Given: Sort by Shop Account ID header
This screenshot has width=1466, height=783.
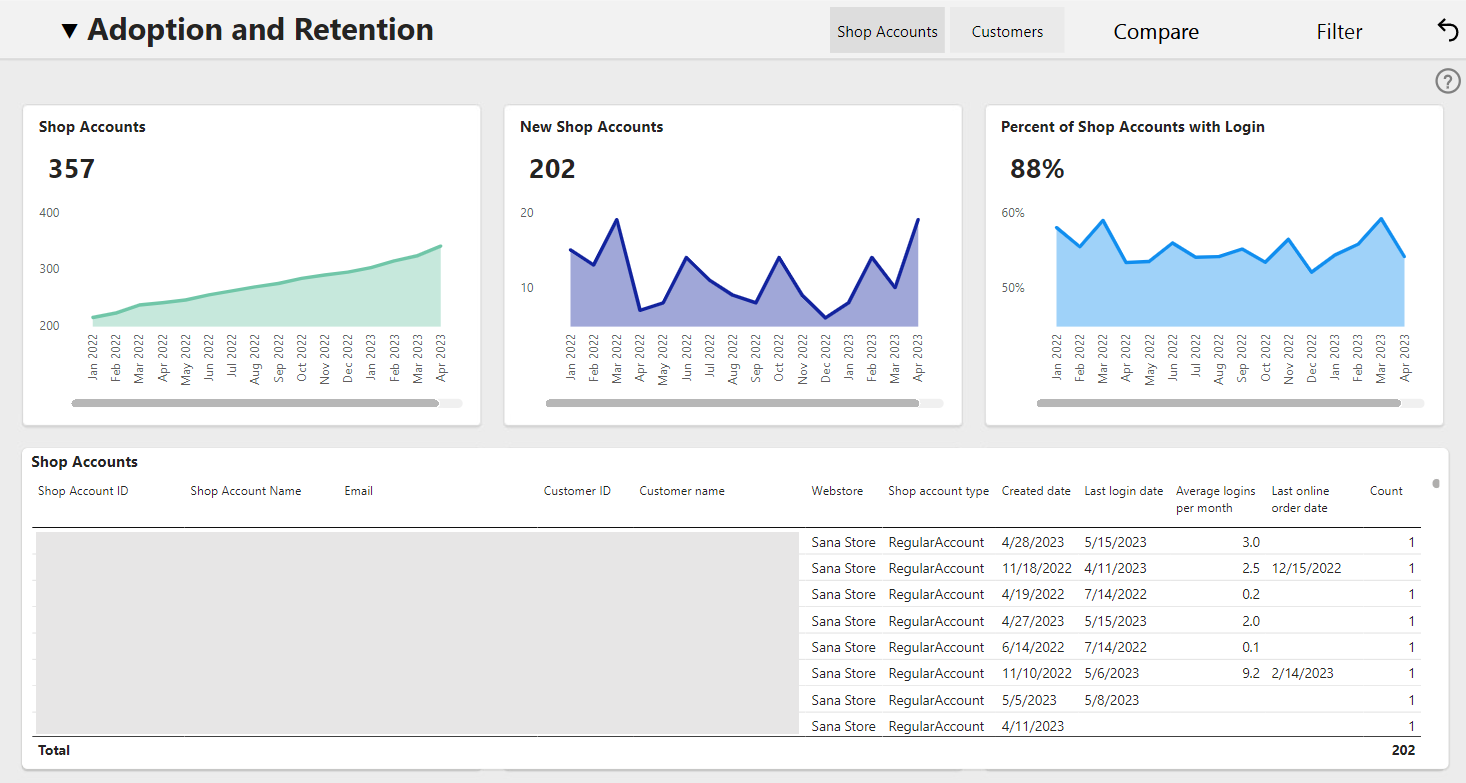Looking at the screenshot, I should [83, 491].
